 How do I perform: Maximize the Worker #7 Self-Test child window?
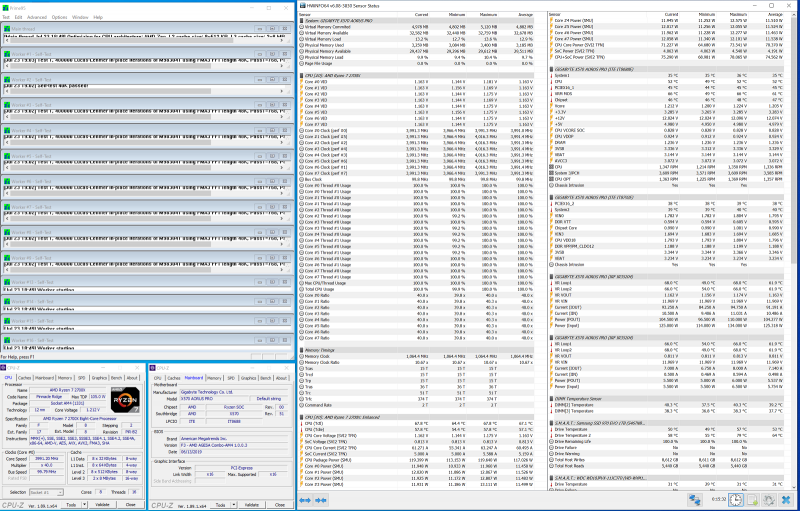[x=272, y=207]
